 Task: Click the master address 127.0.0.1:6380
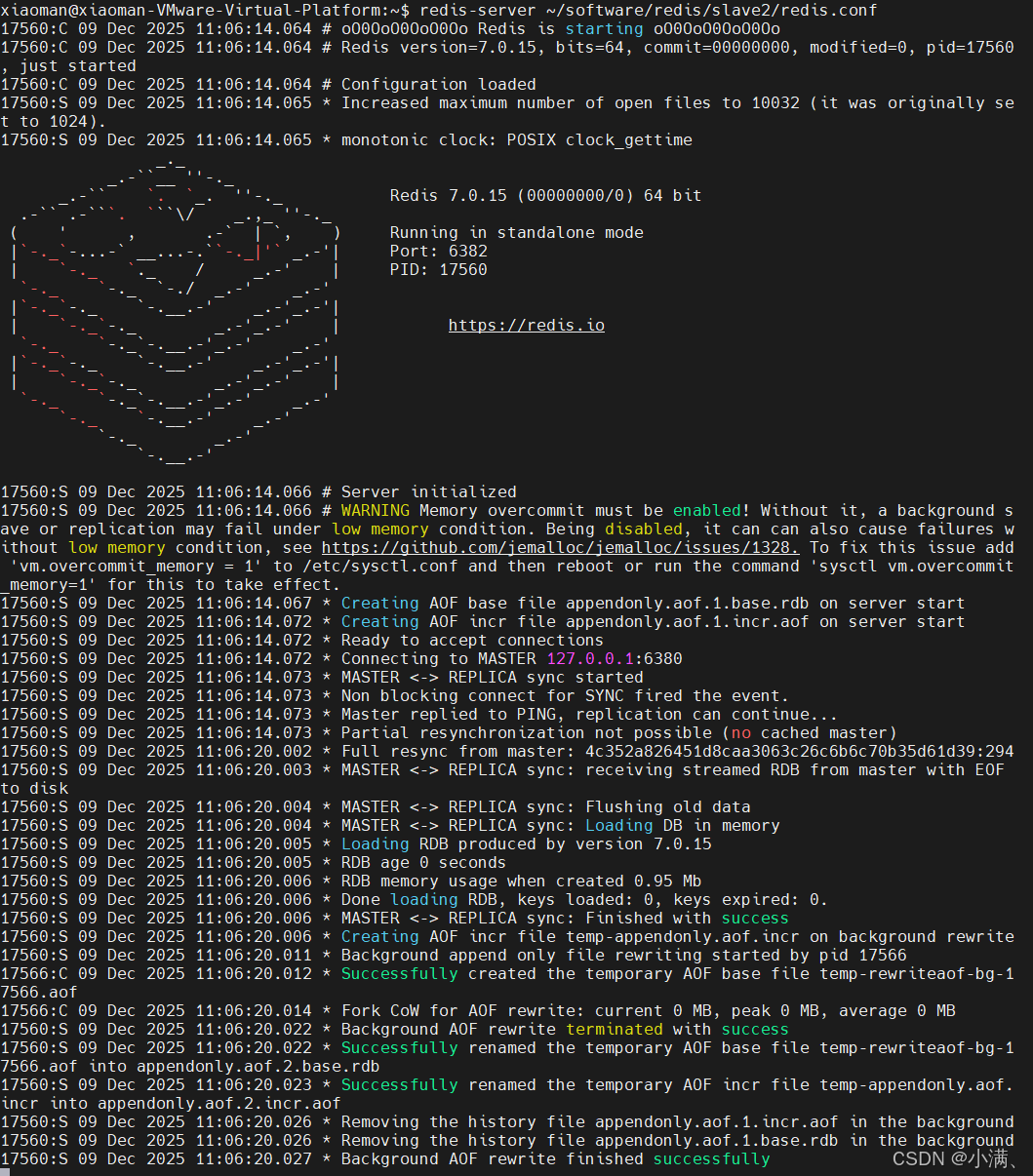615,658
